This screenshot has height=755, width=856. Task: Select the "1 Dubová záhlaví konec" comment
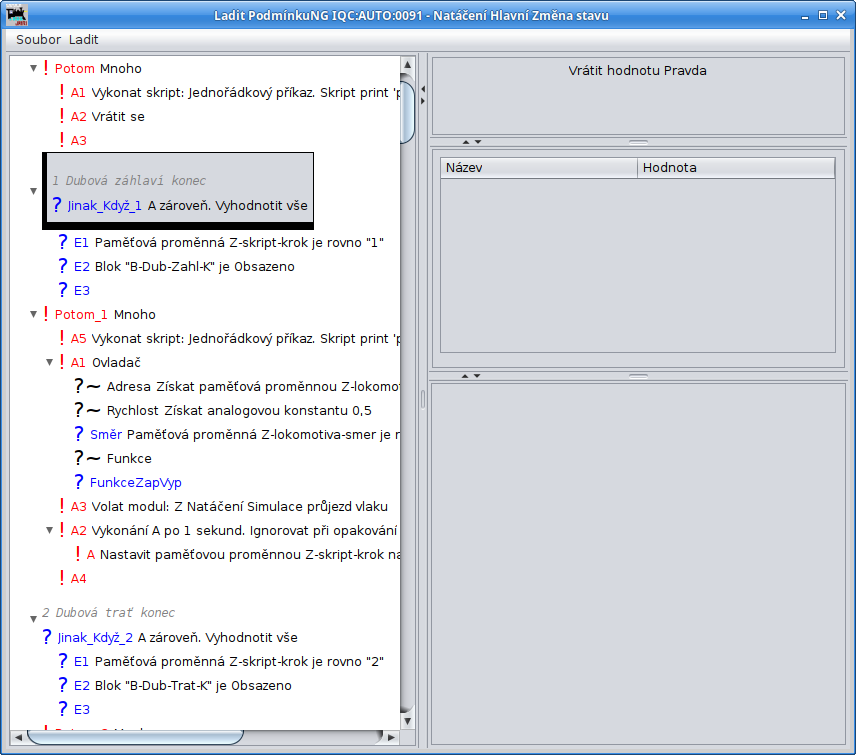(129, 181)
